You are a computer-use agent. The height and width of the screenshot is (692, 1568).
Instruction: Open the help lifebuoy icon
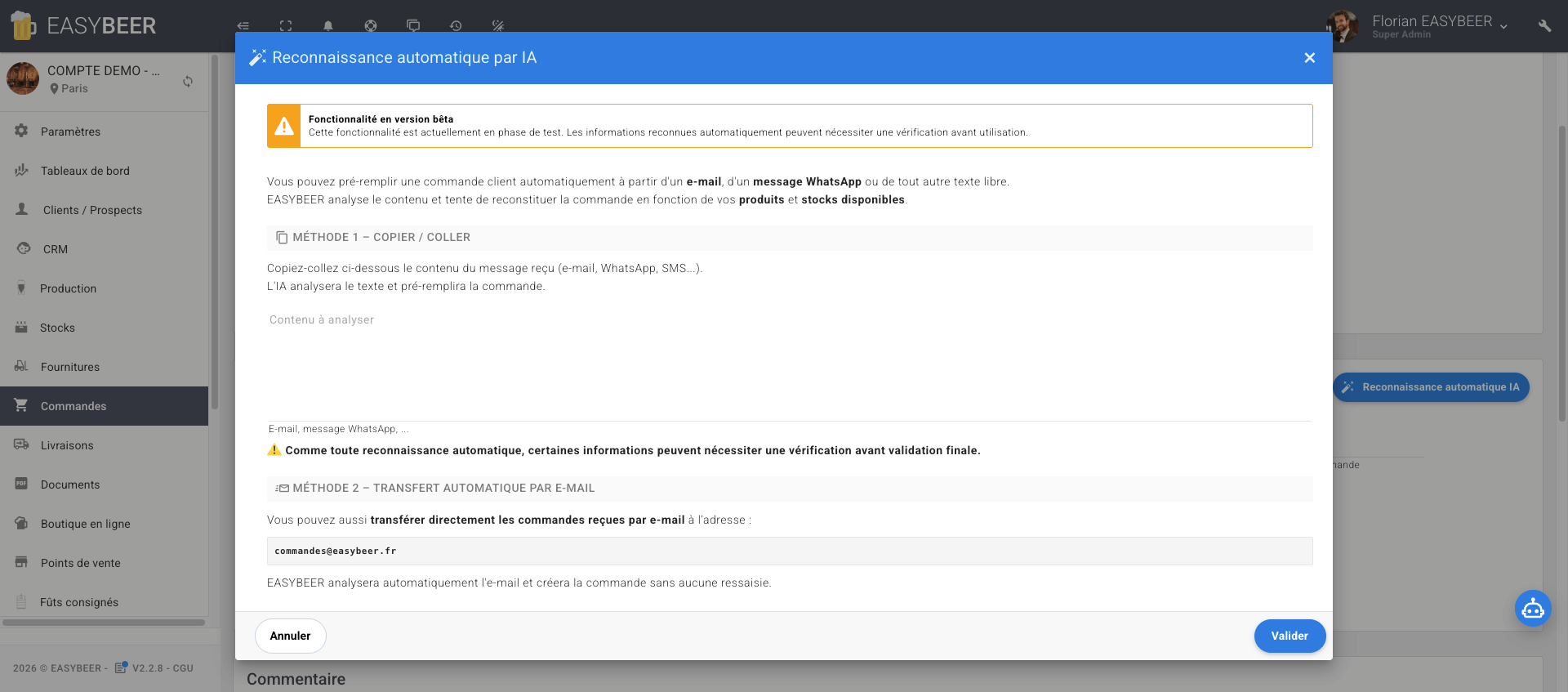[x=371, y=26]
